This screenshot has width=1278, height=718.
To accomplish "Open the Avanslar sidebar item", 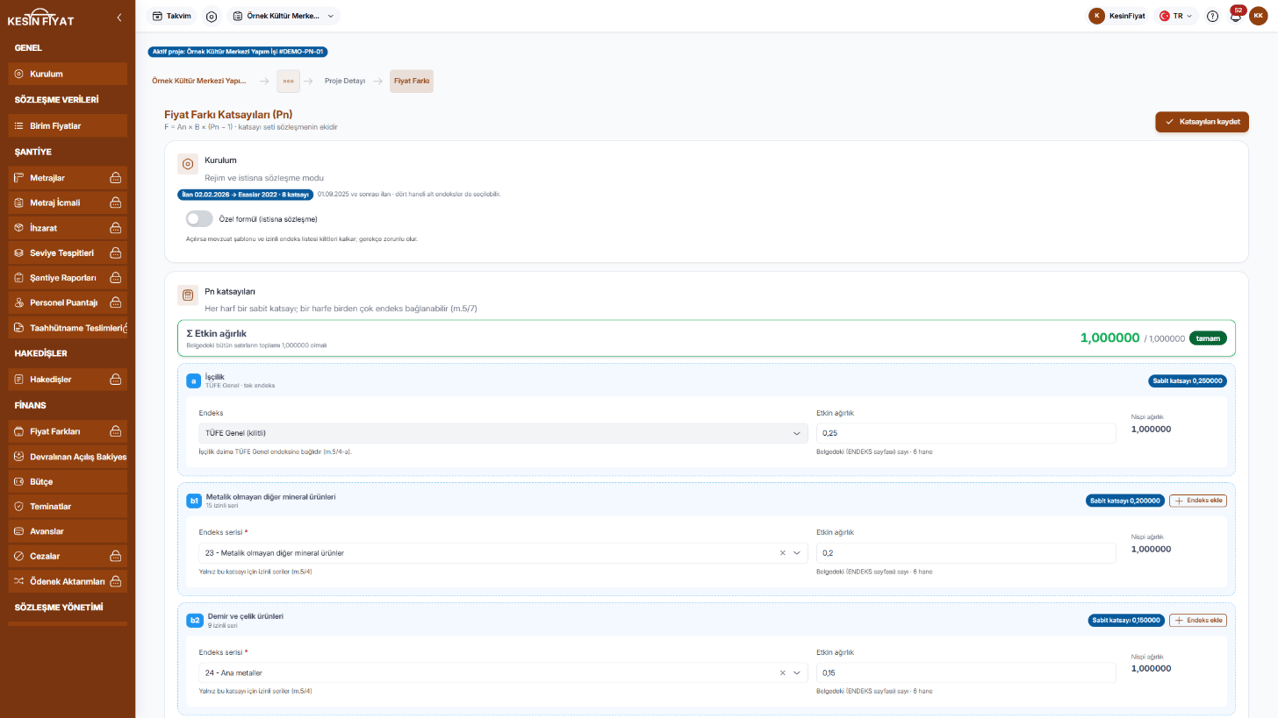I will click(x=68, y=532).
